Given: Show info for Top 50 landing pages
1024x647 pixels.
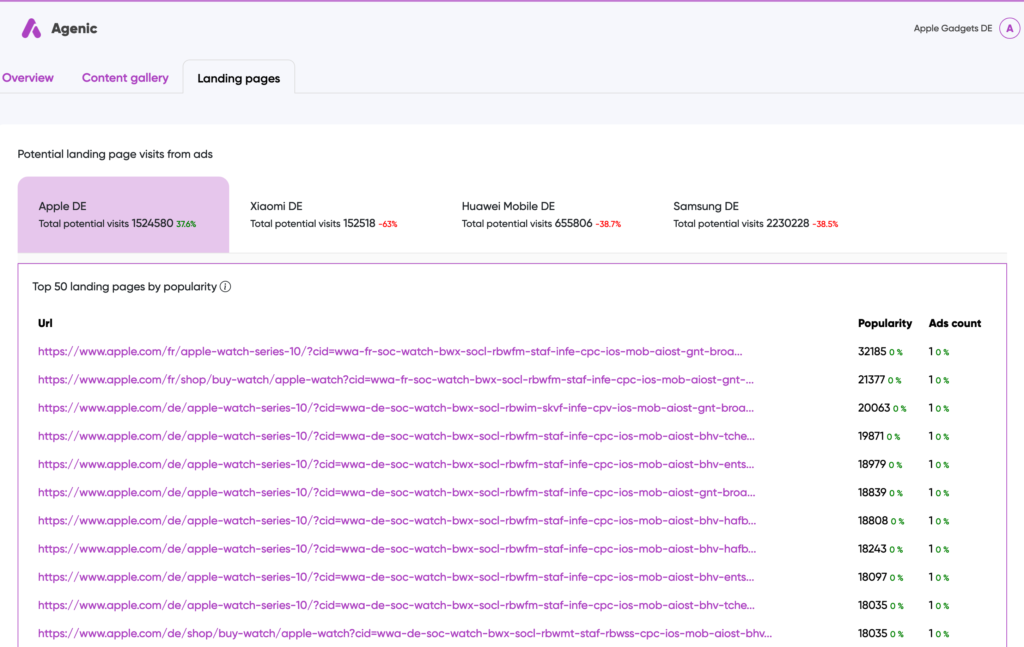Looking at the screenshot, I should [x=225, y=287].
